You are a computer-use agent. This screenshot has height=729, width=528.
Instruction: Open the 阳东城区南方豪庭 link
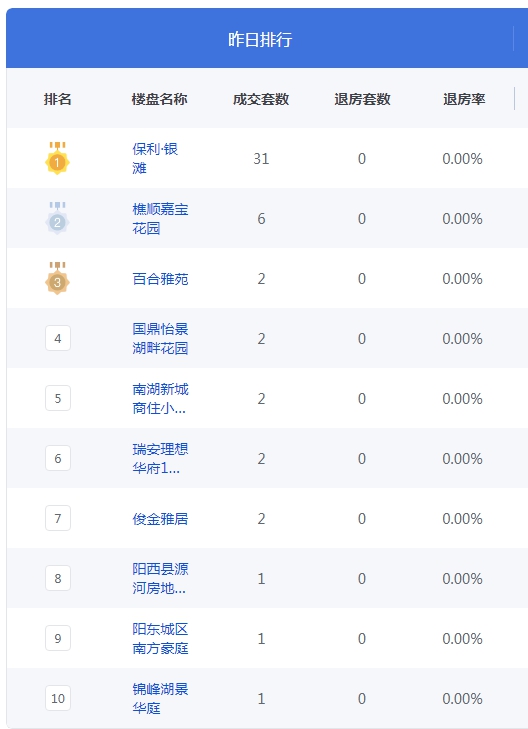[x=160, y=638]
